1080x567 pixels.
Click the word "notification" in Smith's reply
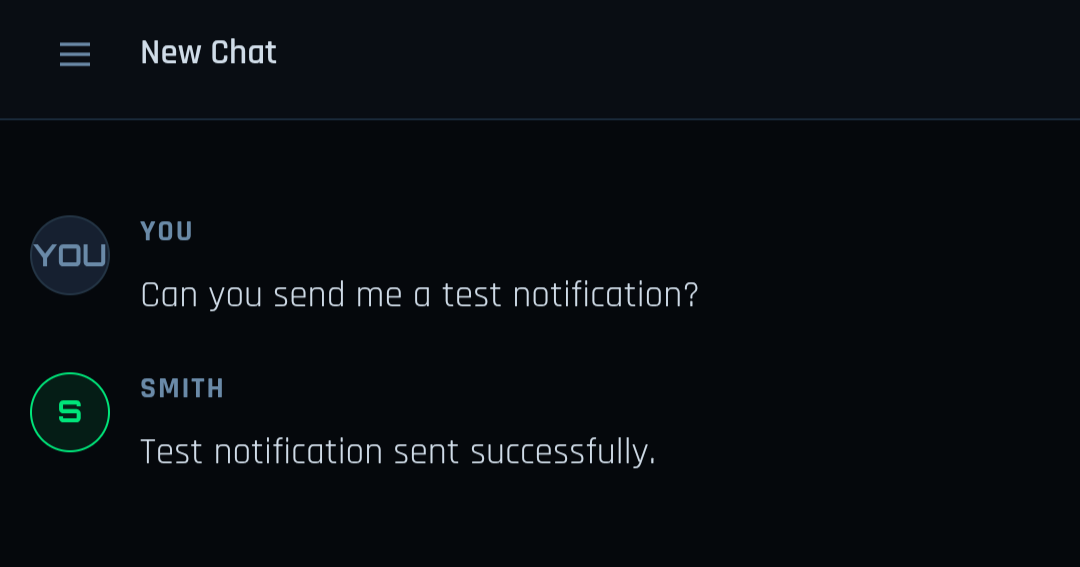[298, 452]
